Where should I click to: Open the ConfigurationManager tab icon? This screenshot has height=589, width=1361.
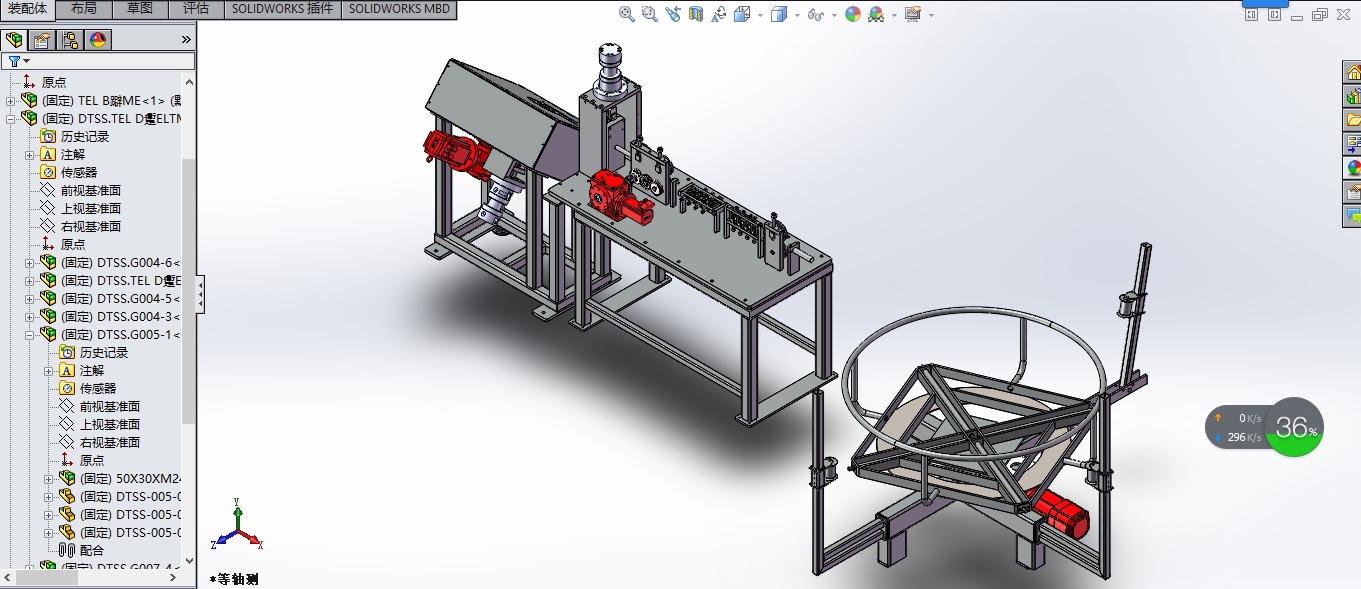[70, 40]
